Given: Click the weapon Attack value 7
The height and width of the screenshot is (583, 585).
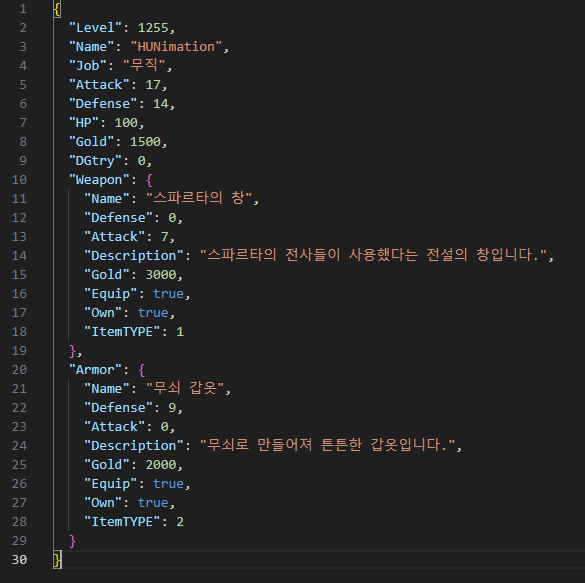Looking at the screenshot, I should coord(165,236).
